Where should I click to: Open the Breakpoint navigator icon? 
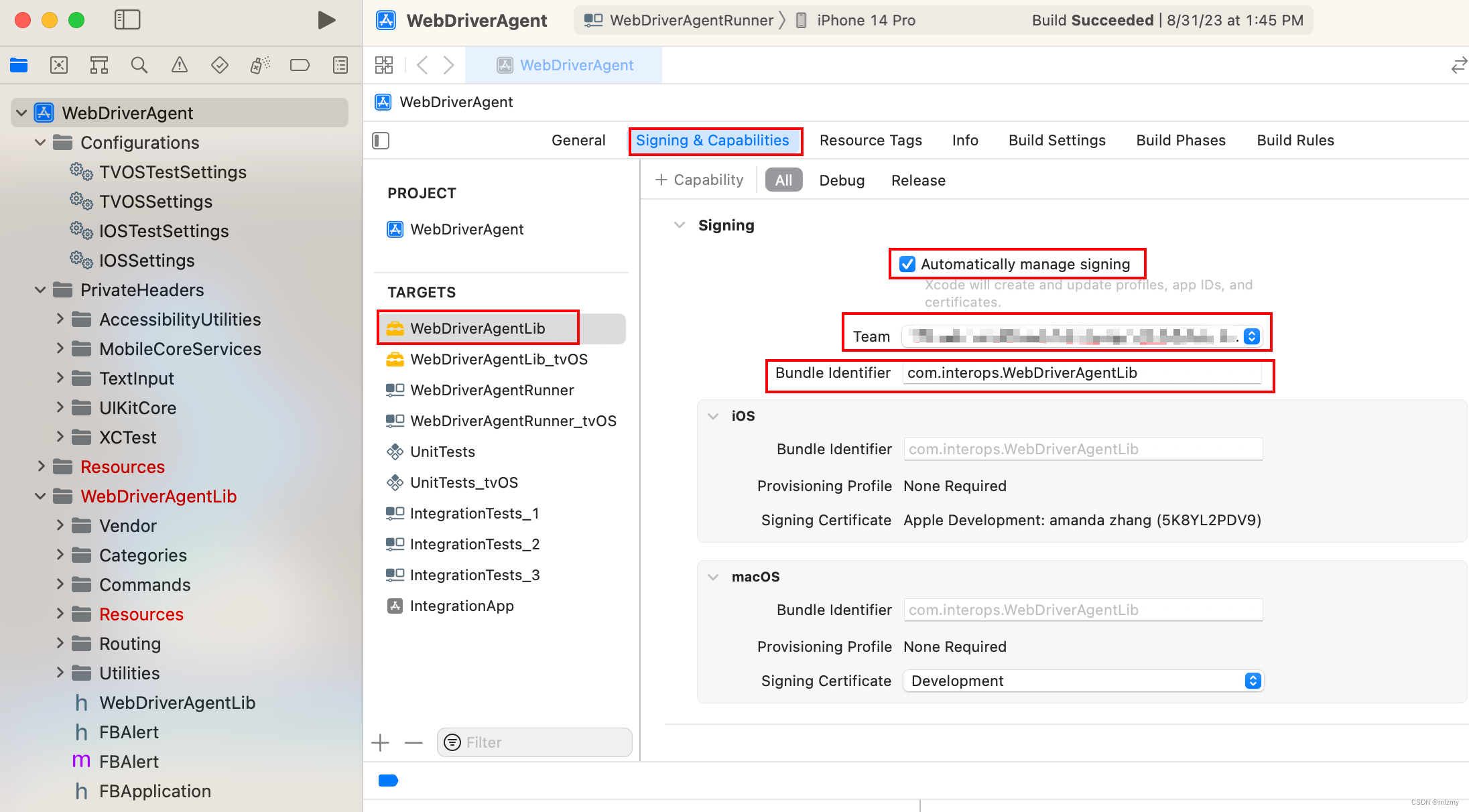pyautogui.click(x=300, y=65)
